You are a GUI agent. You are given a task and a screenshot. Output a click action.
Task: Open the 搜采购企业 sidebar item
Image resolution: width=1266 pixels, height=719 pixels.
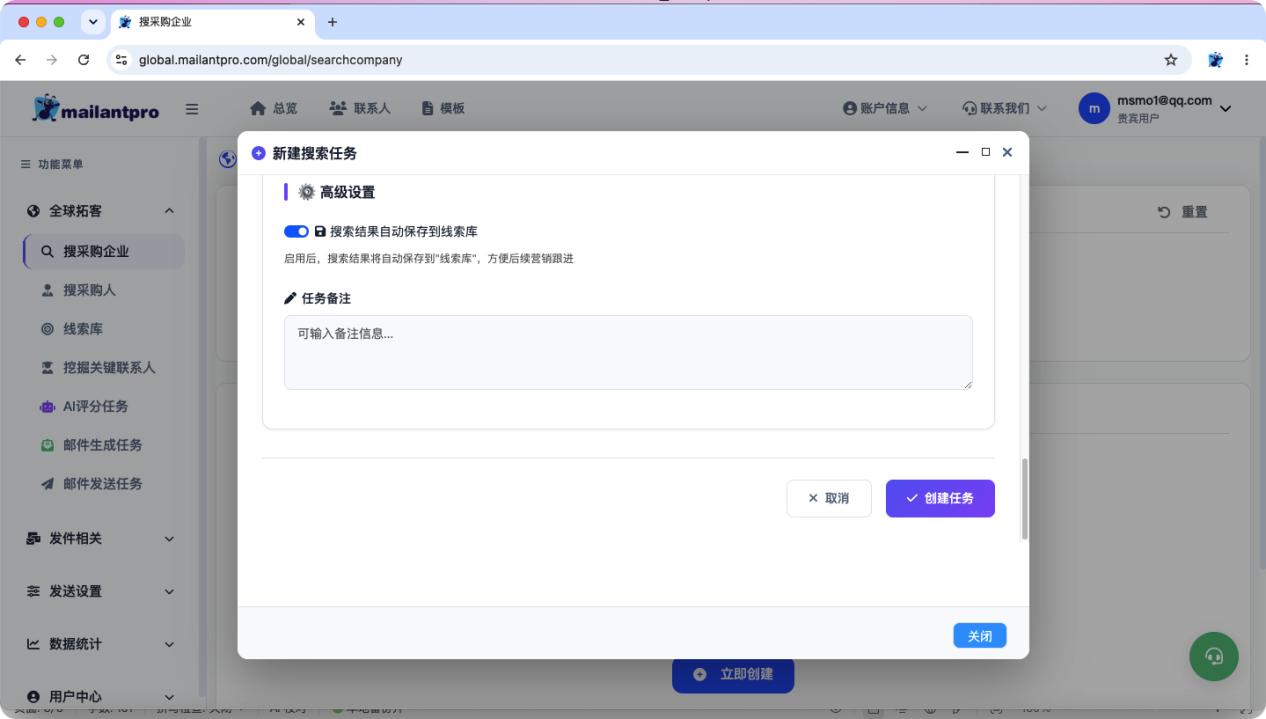tap(104, 252)
